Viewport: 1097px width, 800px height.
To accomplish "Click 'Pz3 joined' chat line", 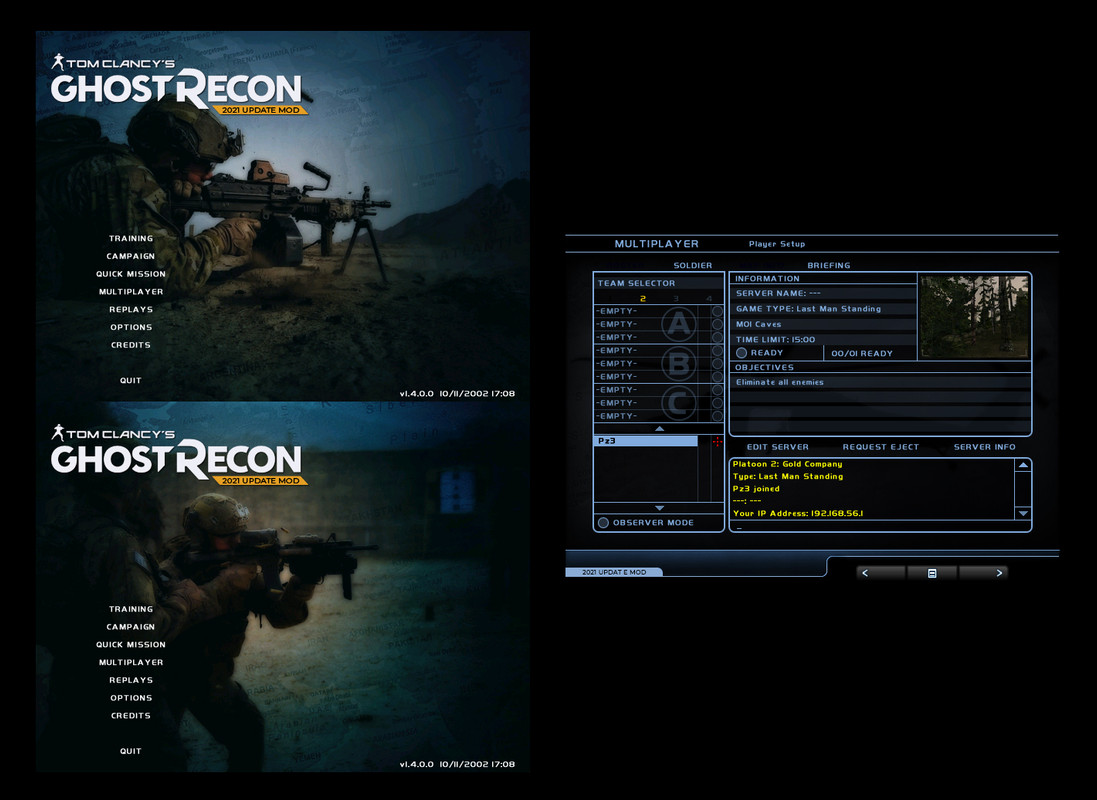I will [756, 489].
